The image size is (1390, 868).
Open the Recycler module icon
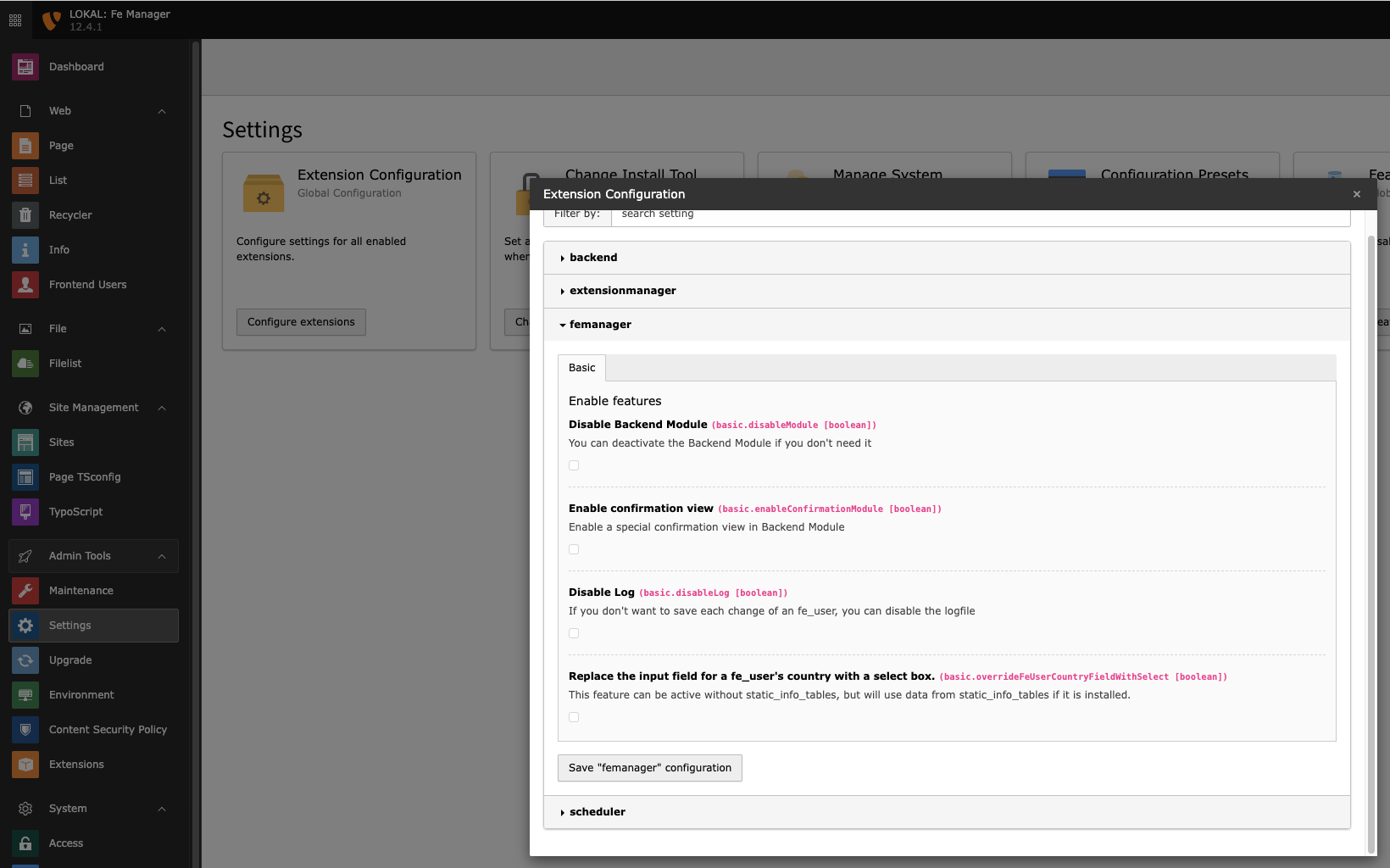click(x=25, y=215)
